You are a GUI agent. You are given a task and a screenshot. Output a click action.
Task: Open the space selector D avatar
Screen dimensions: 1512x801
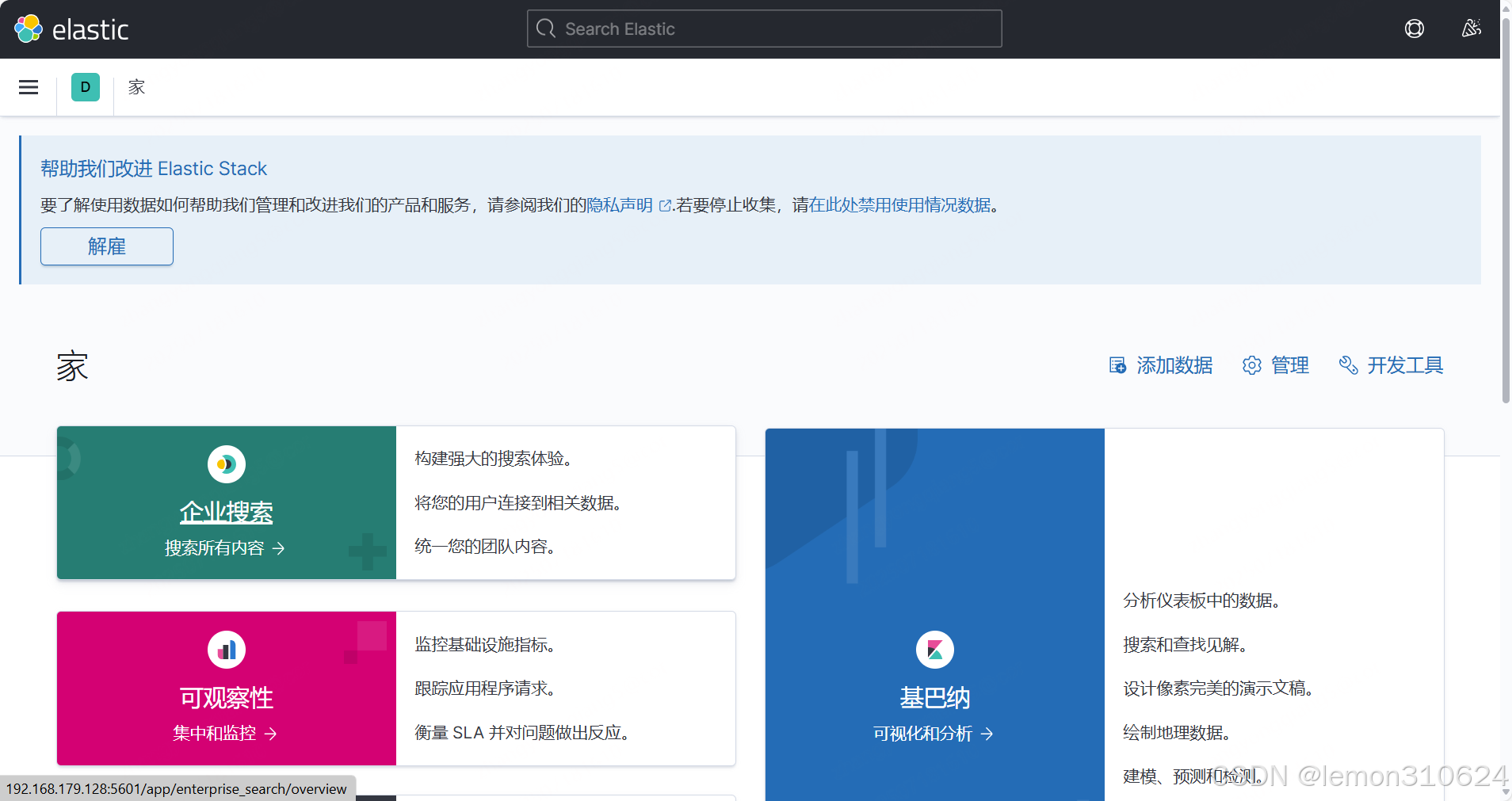click(86, 87)
